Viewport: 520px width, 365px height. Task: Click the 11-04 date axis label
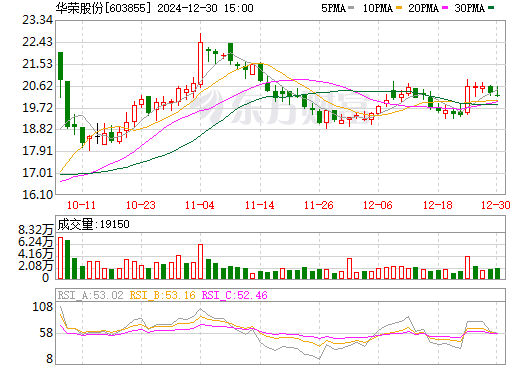click(200, 205)
